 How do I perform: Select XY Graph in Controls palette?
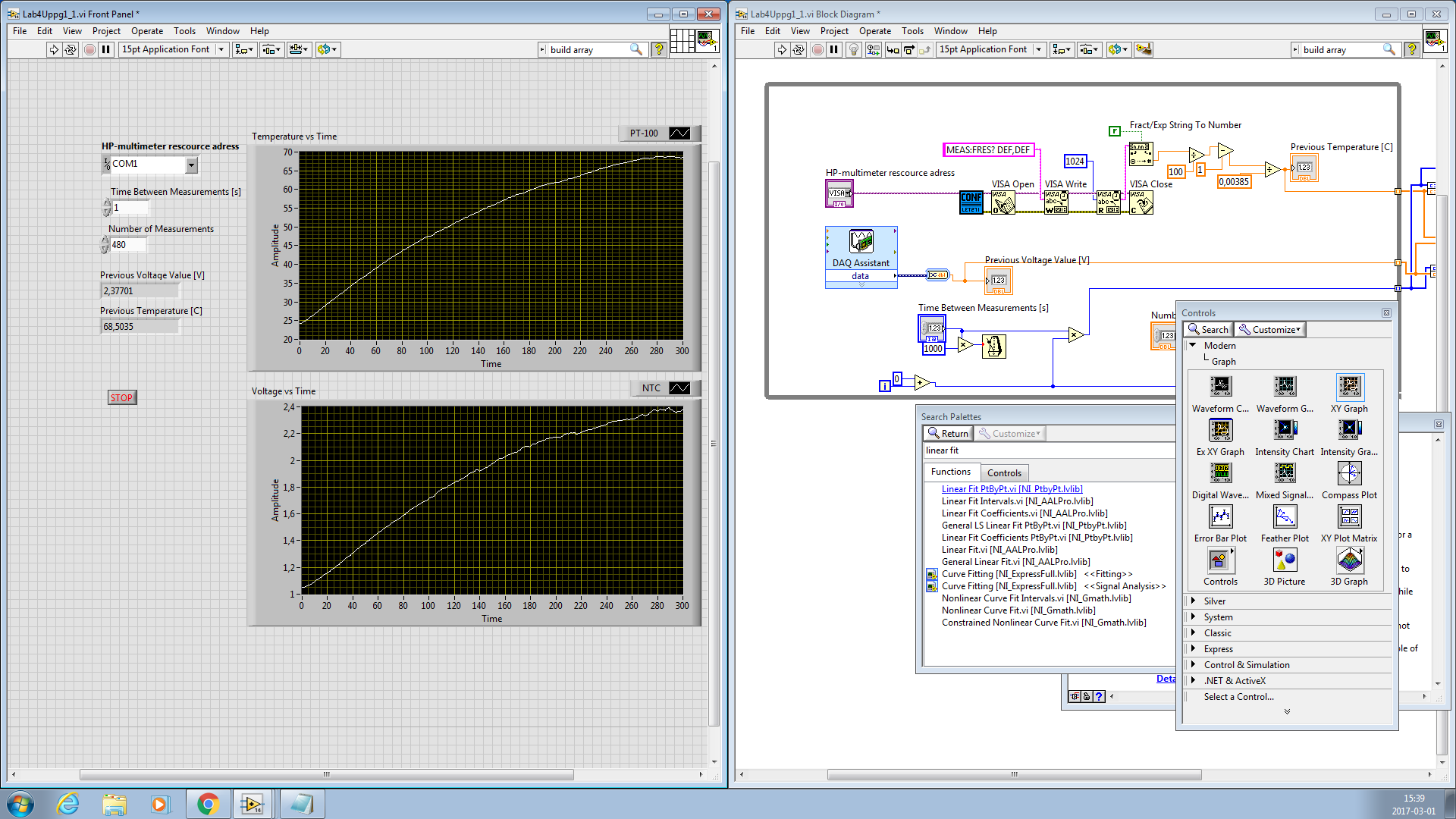(1349, 388)
